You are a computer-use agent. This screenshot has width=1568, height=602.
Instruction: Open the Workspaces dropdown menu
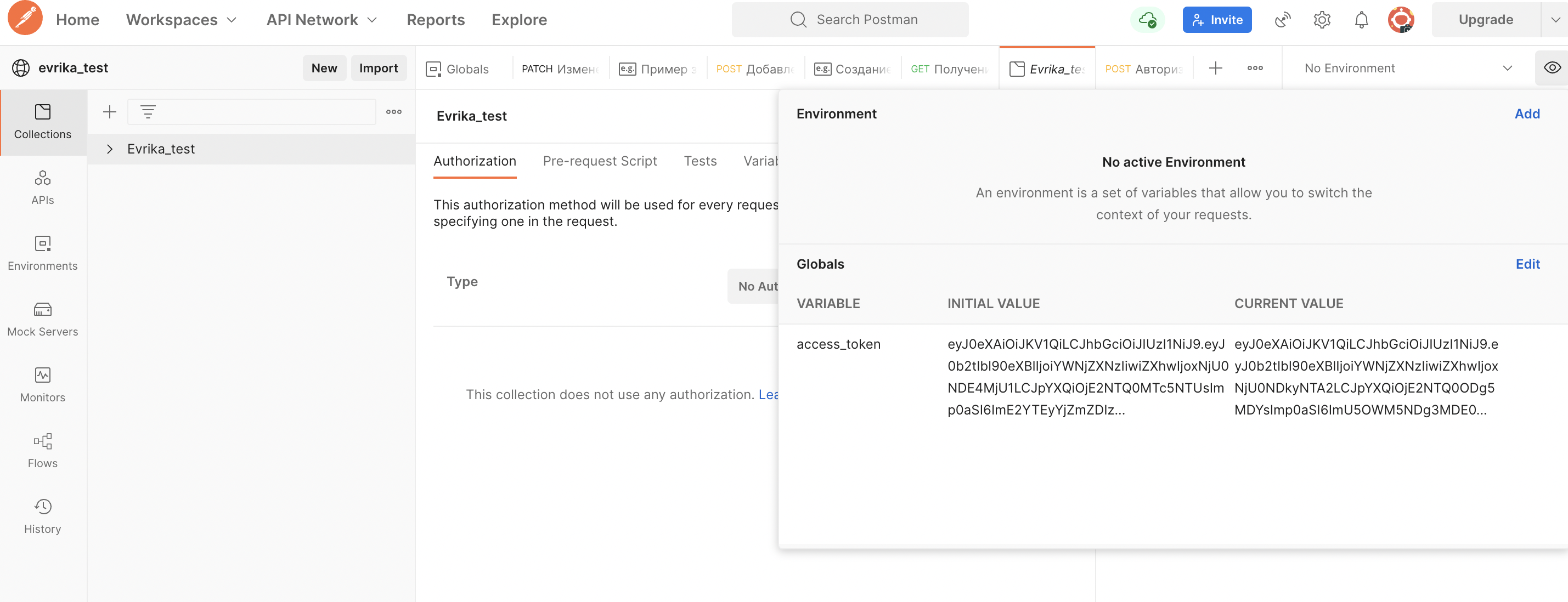click(181, 20)
